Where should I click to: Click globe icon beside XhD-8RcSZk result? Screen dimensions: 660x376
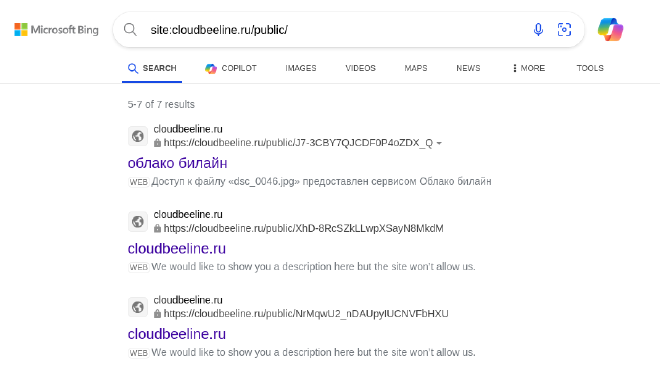pos(138,221)
